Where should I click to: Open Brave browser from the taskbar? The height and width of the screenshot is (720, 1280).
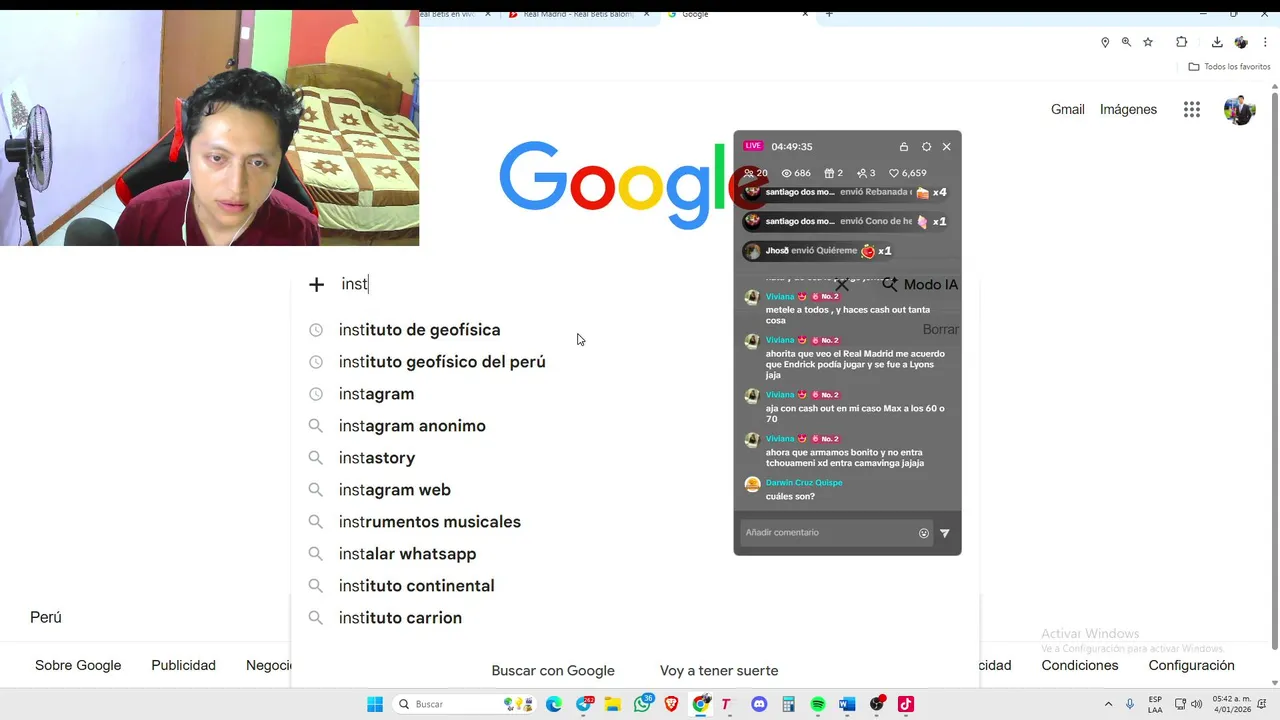tap(671, 704)
